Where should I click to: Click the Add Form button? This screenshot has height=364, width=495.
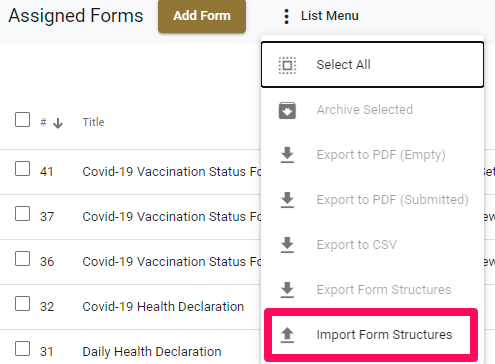pyautogui.click(x=202, y=16)
